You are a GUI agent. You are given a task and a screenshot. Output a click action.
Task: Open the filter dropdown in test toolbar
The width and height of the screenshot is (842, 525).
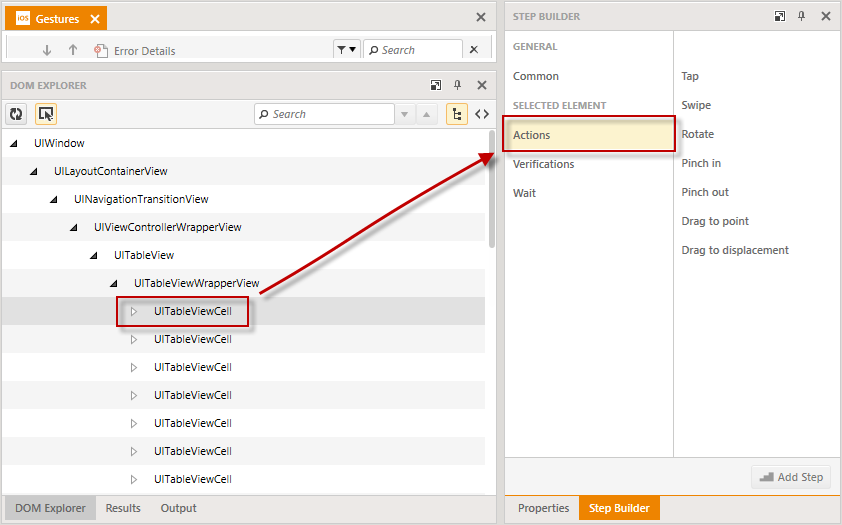[346, 49]
